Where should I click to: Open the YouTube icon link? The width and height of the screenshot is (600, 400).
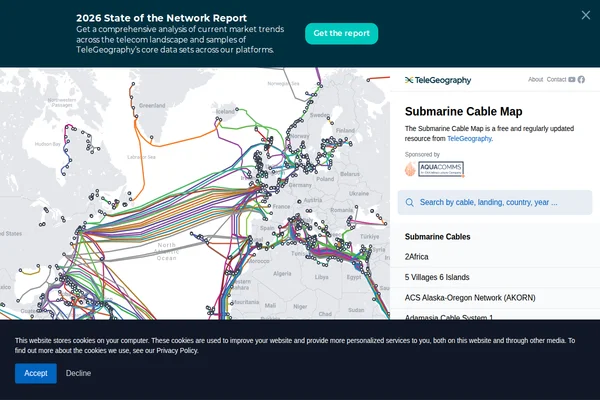click(572, 80)
